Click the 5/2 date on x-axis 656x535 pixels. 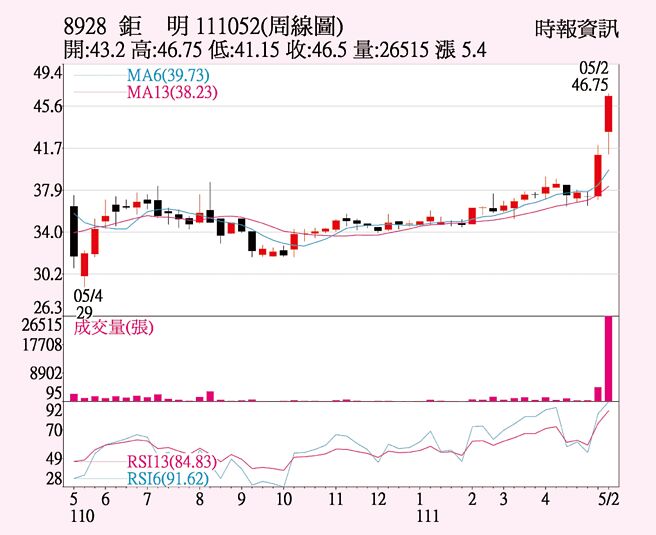click(608, 499)
